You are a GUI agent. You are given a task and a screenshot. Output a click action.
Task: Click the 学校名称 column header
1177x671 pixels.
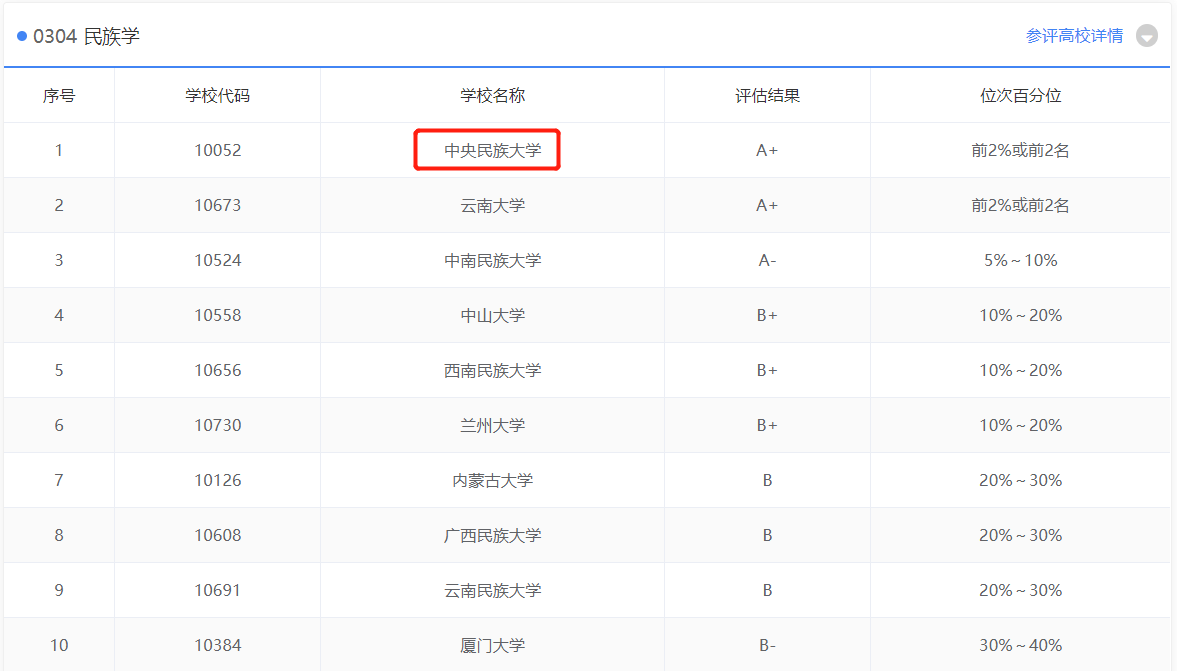coord(492,96)
